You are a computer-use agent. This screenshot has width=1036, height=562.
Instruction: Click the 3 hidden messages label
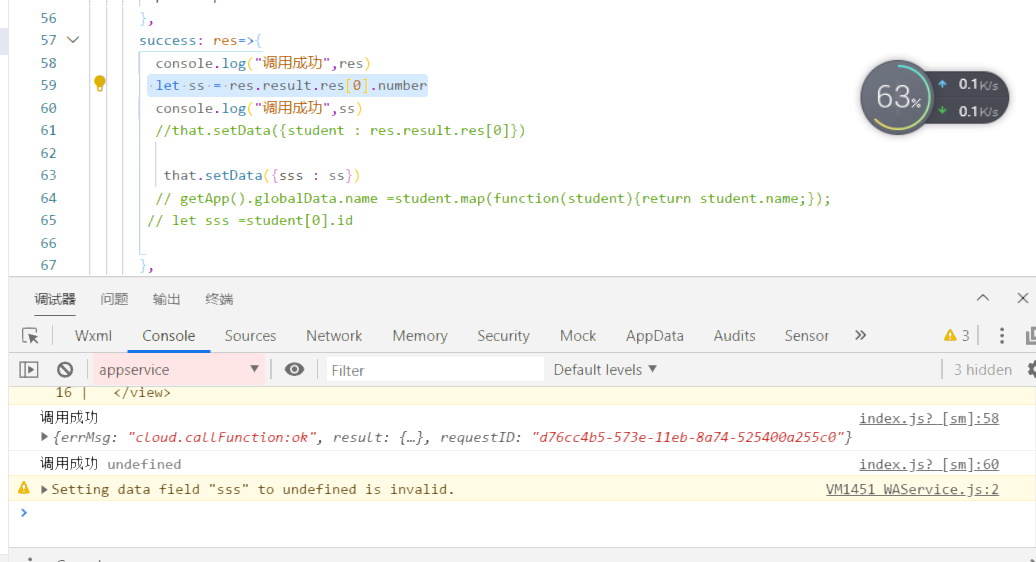click(982, 370)
